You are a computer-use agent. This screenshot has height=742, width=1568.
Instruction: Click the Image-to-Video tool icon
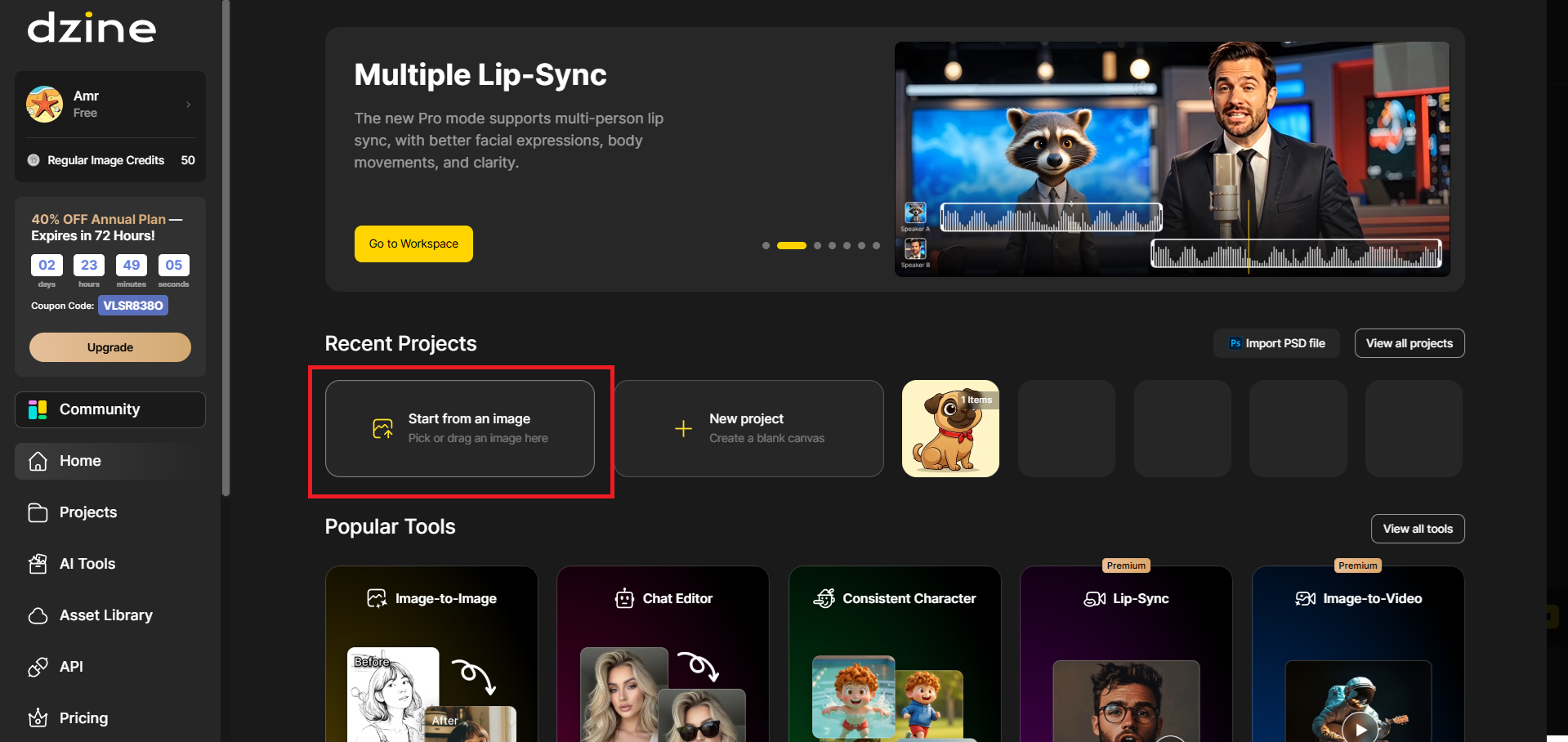coord(1306,599)
